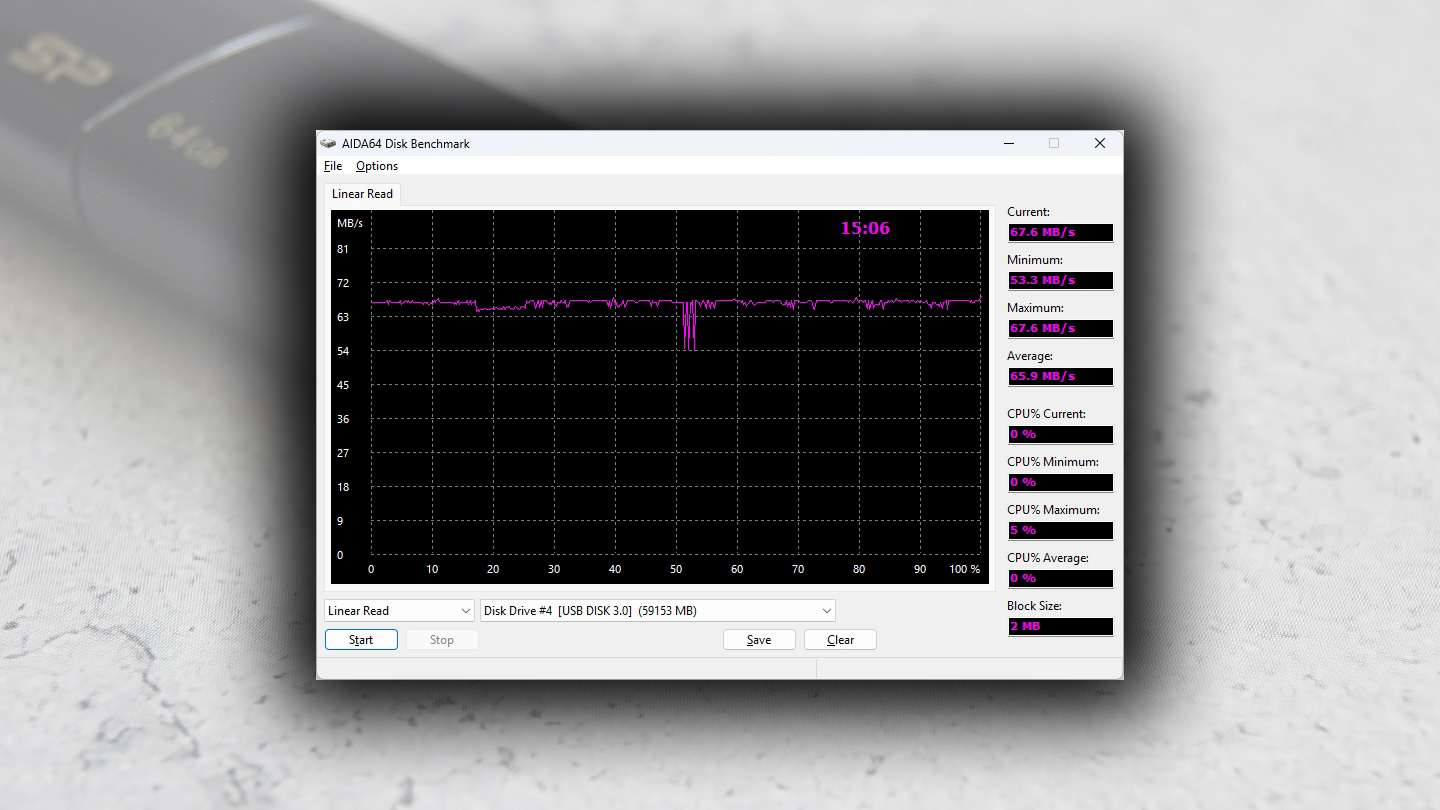Click the Stop button
This screenshot has height=810, width=1440.
pos(442,640)
